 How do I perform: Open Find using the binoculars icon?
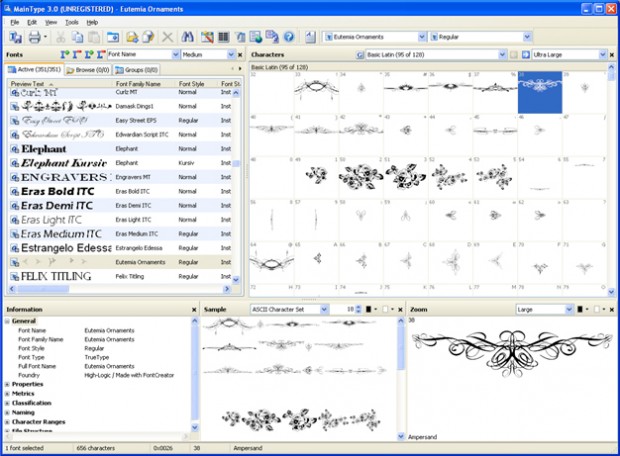click(x=187, y=37)
